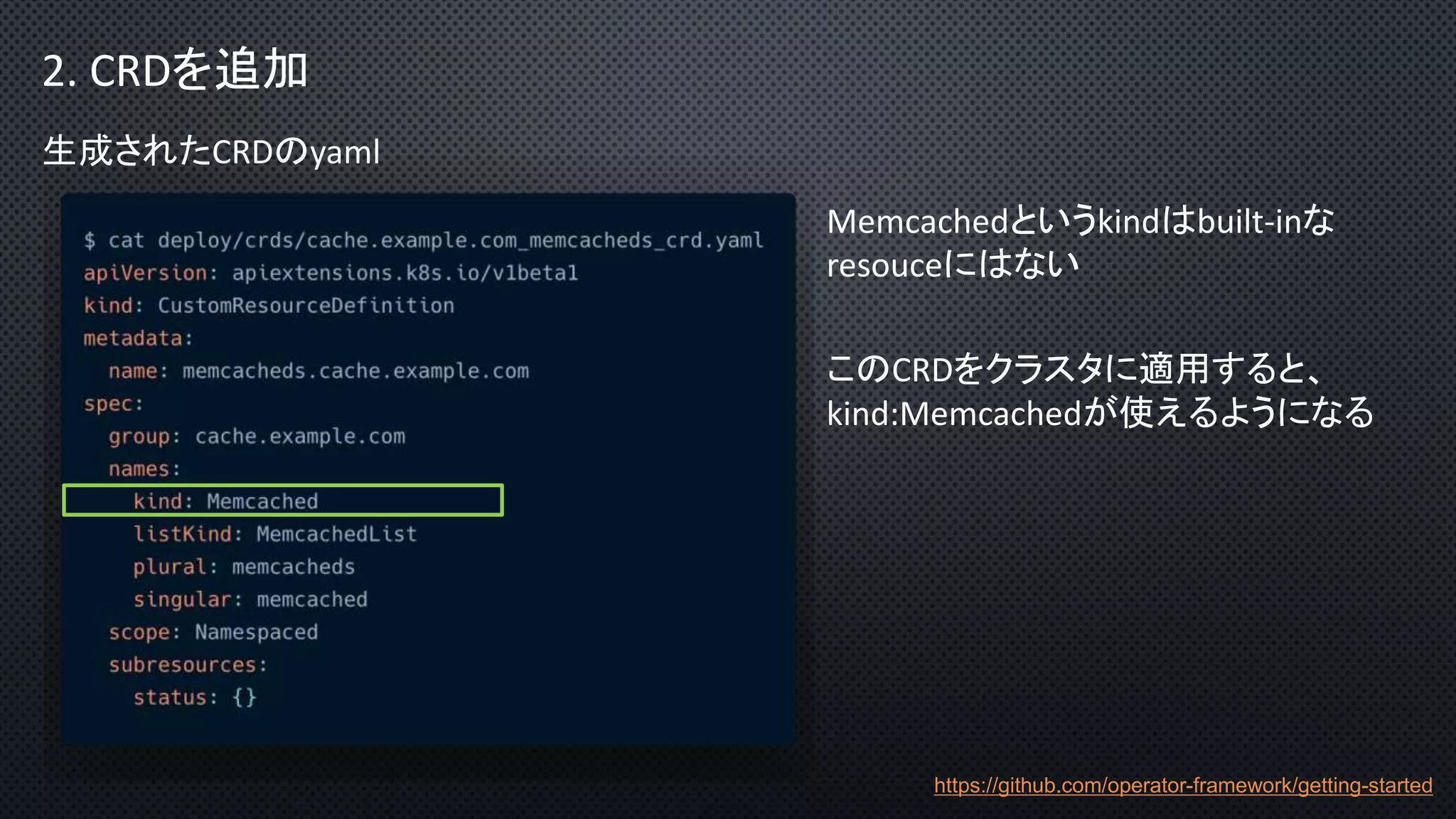
Task: Click 'kind: CustomResourceDefinition' line
Action: point(269,306)
